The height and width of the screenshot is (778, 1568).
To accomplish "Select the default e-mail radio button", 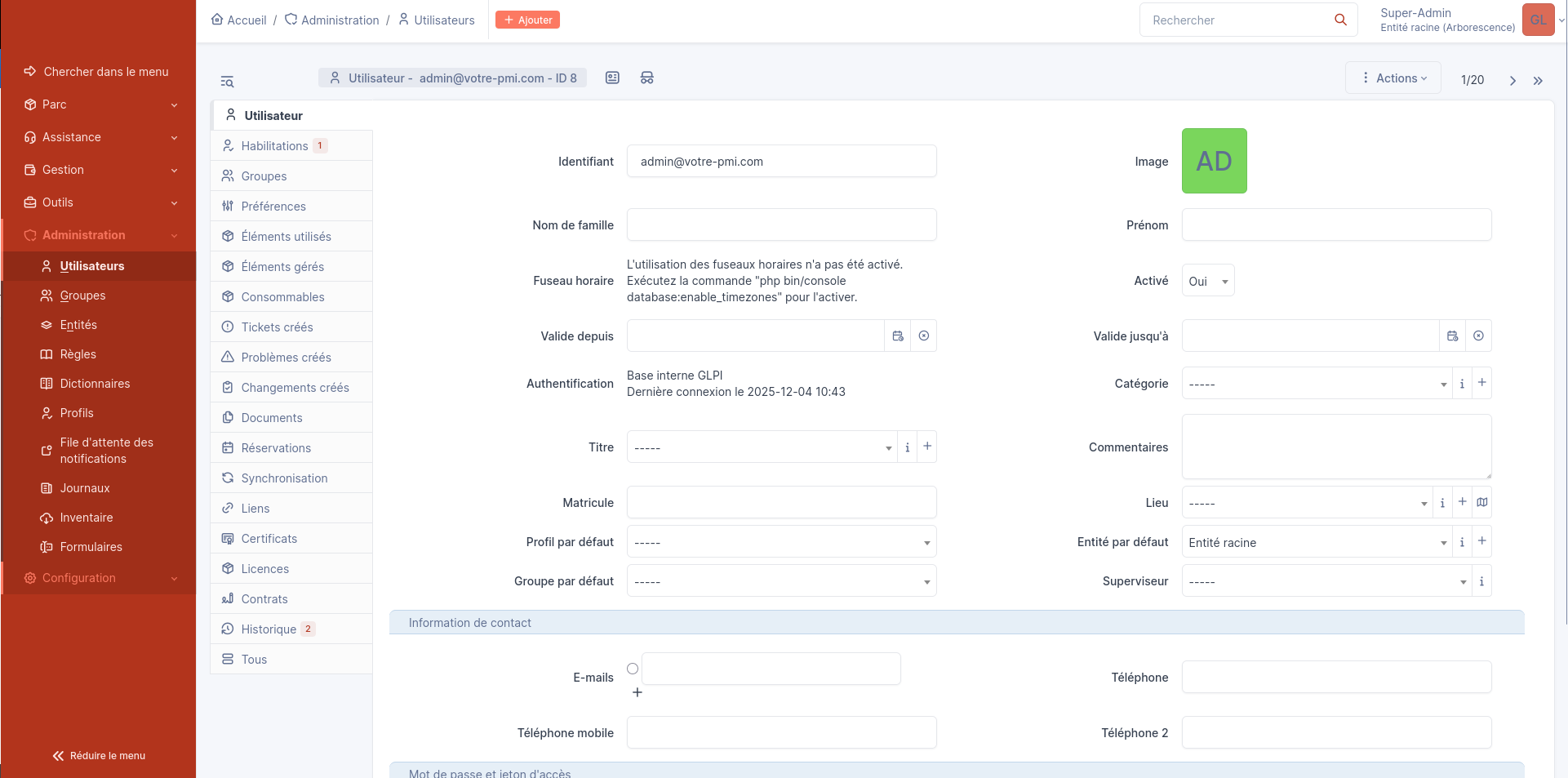I will click(633, 669).
